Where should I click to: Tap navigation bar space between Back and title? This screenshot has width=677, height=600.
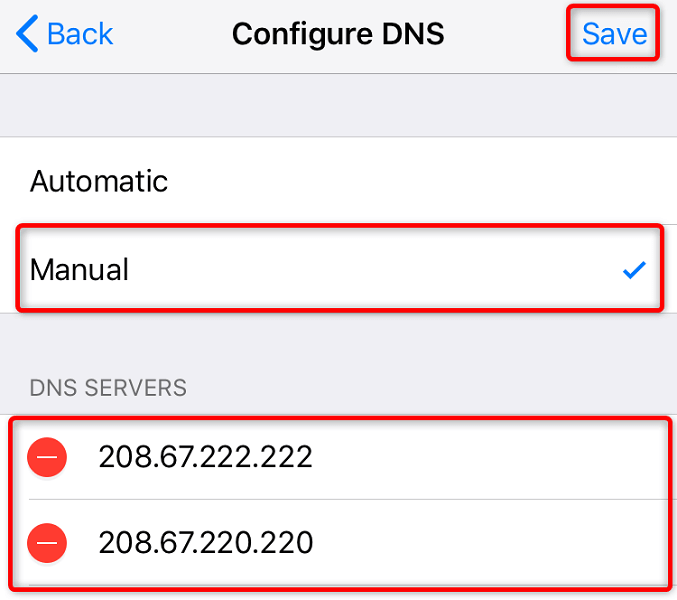tap(170, 34)
